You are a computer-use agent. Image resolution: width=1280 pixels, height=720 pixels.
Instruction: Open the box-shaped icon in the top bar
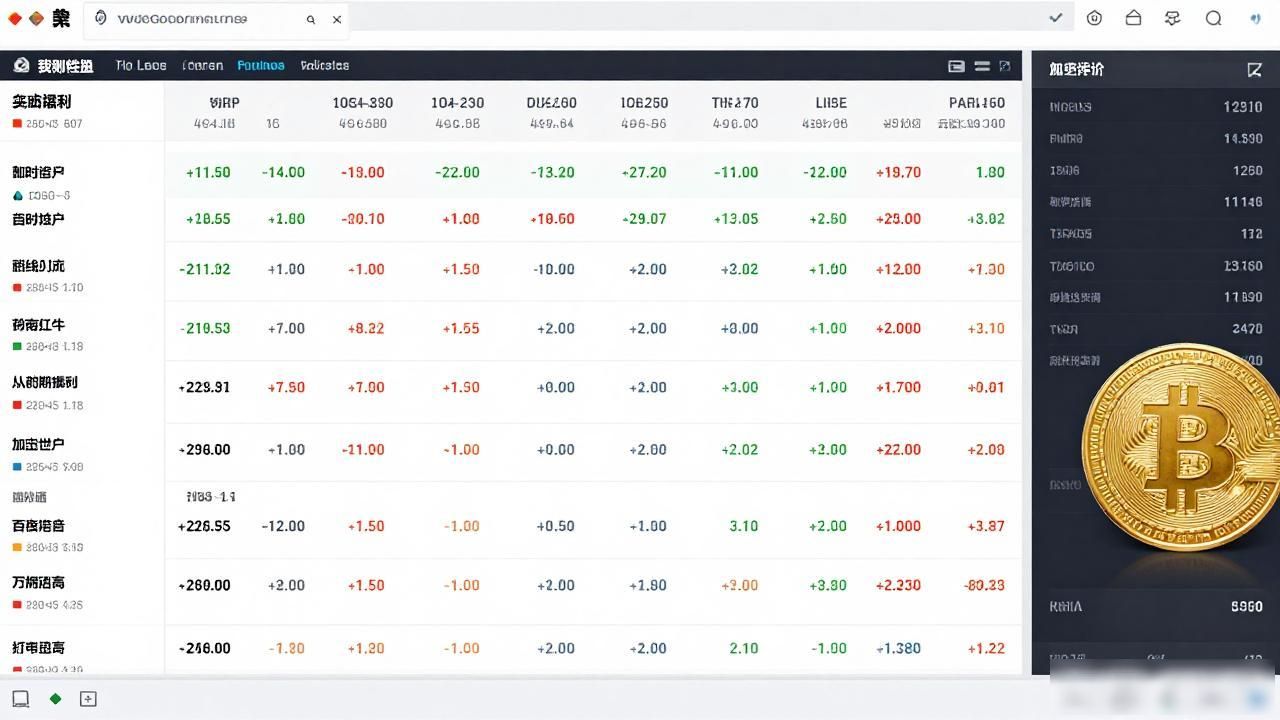click(1133, 18)
